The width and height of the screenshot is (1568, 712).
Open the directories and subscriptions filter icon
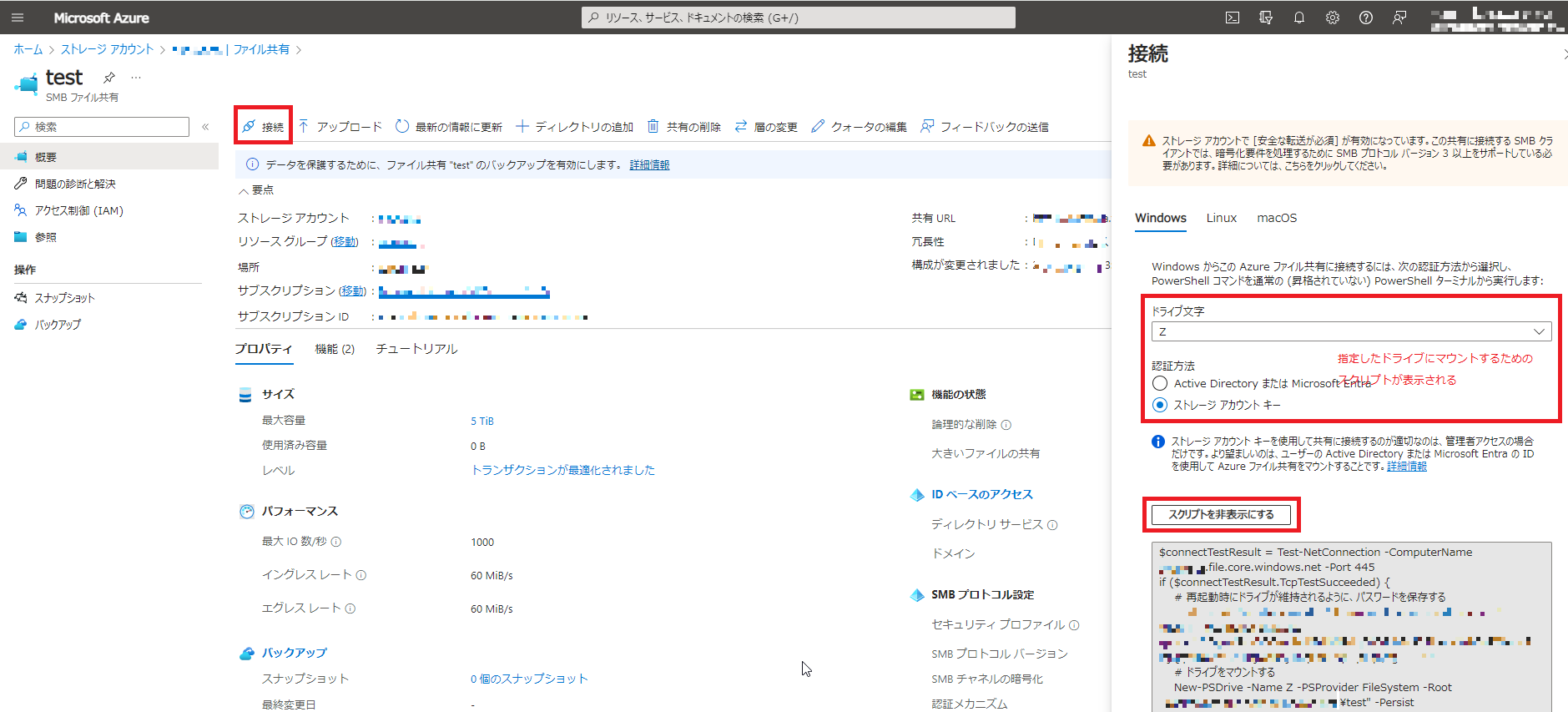(x=1266, y=18)
